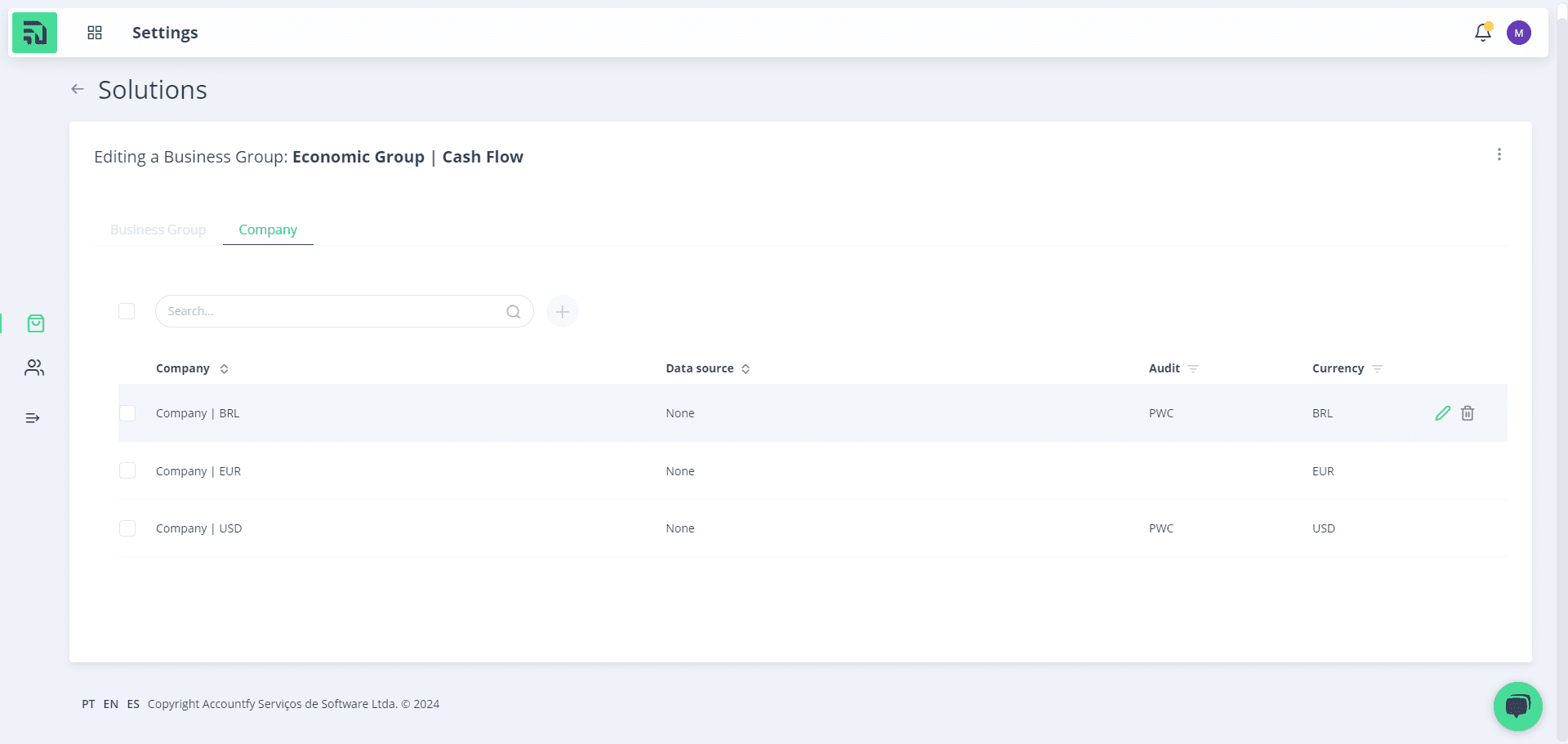Switch language to ES
1568x744 pixels.
point(133,704)
